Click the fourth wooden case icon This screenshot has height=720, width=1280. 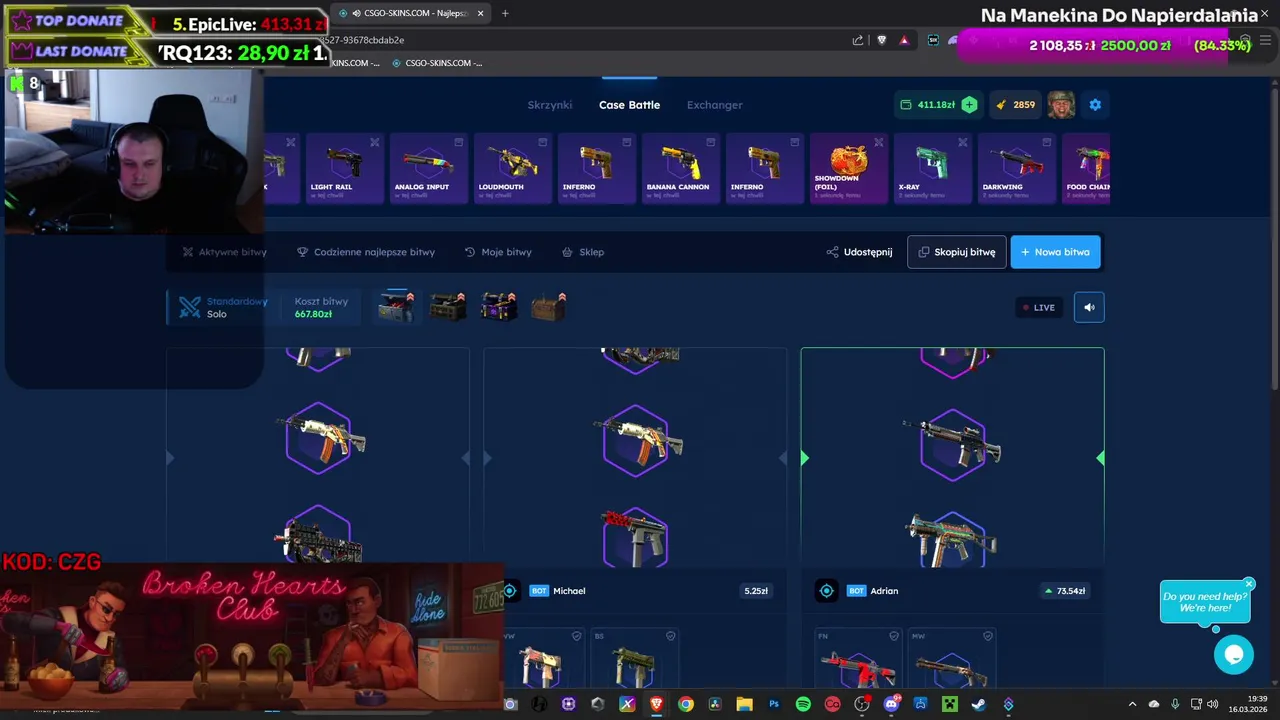tap(548, 307)
